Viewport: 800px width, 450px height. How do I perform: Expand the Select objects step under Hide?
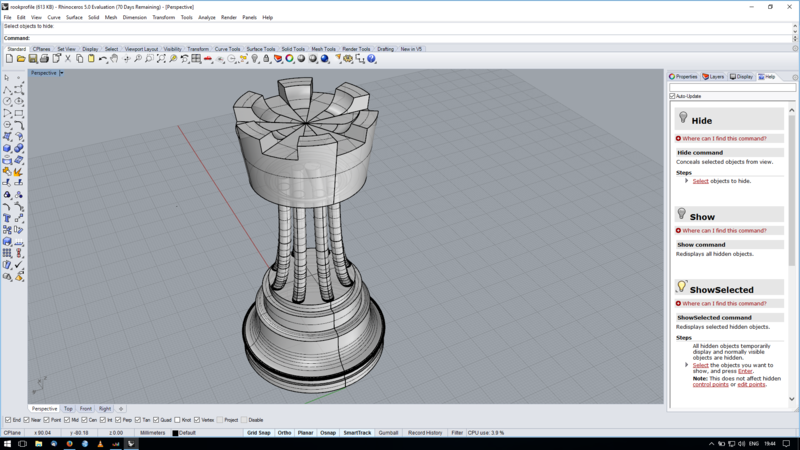pyautogui.click(x=687, y=181)
